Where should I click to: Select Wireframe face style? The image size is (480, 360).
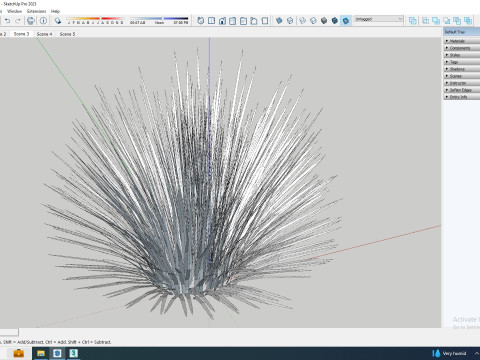302,21
